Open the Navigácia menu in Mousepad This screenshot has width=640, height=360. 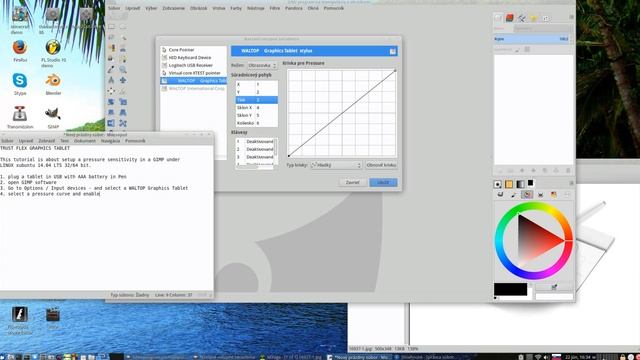pos(110,141)
